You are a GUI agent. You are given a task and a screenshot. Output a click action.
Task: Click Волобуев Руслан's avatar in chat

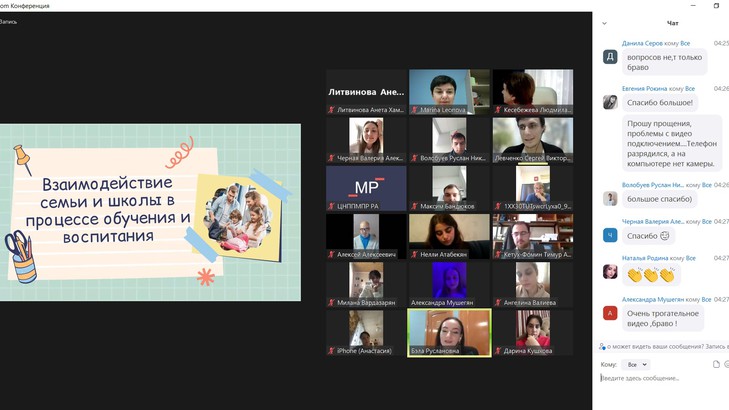point(610,198)
